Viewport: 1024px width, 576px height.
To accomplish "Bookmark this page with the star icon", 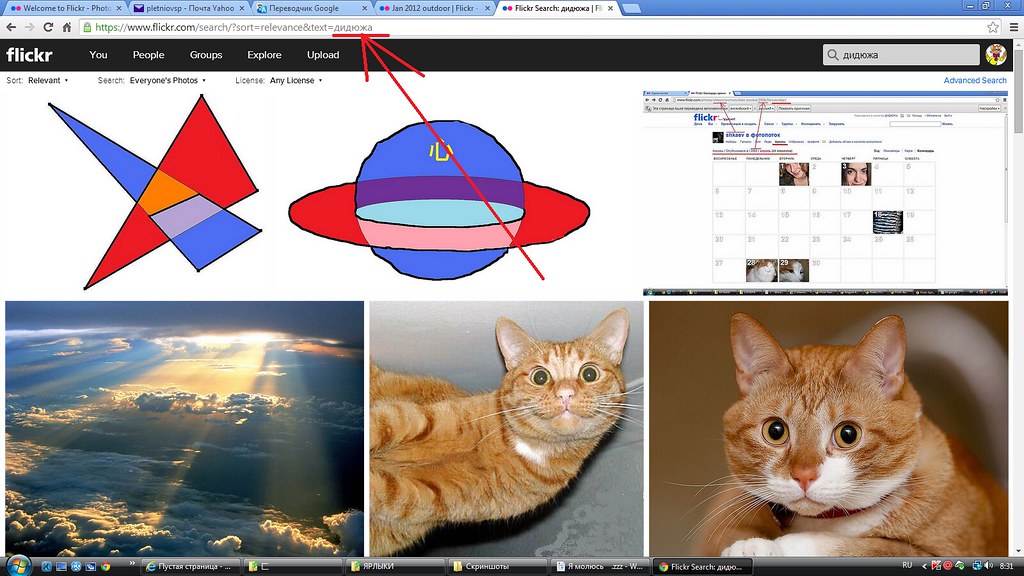I will click(993, 28).
